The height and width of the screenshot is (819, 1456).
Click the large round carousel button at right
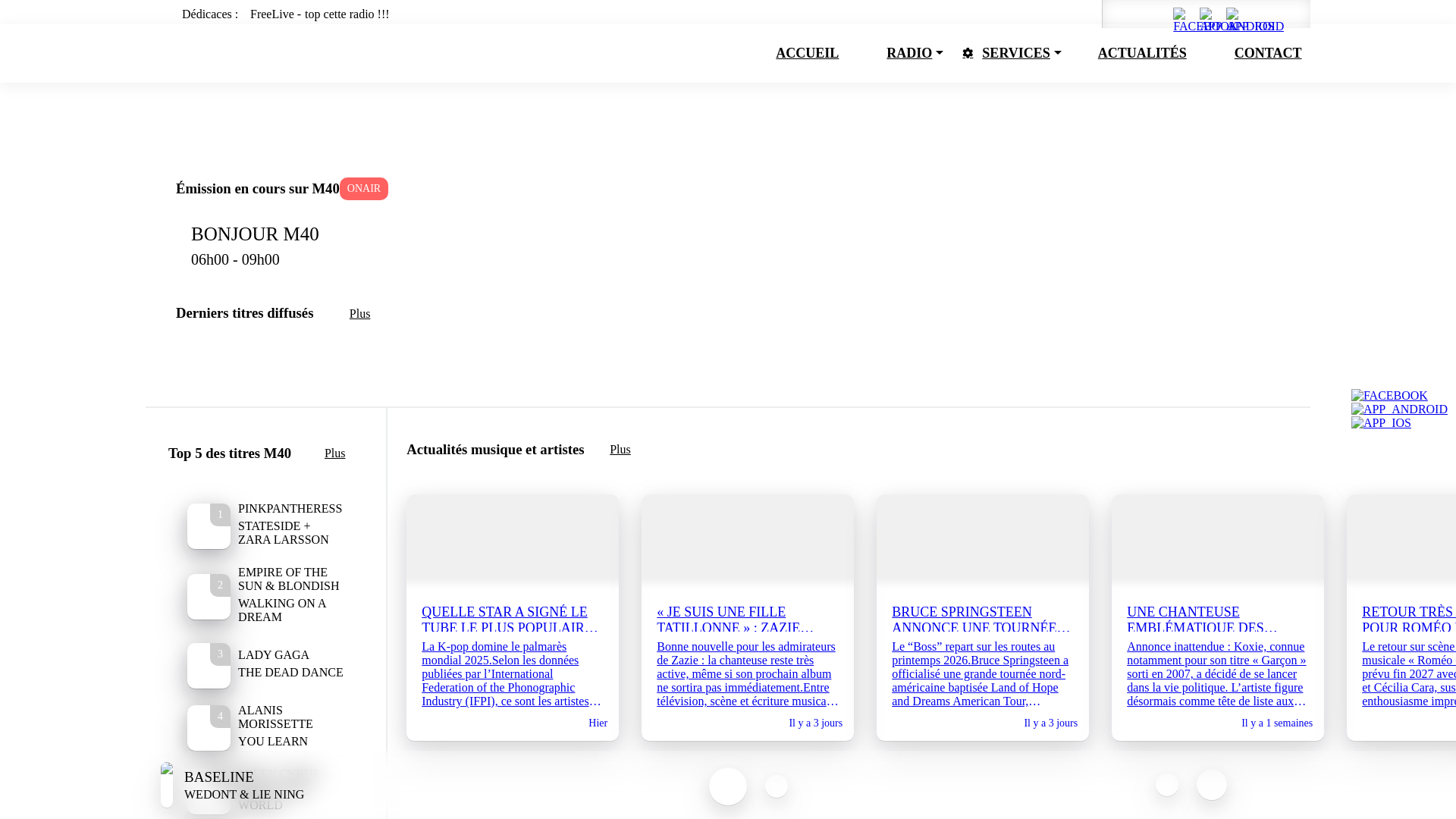[1211, 784]
